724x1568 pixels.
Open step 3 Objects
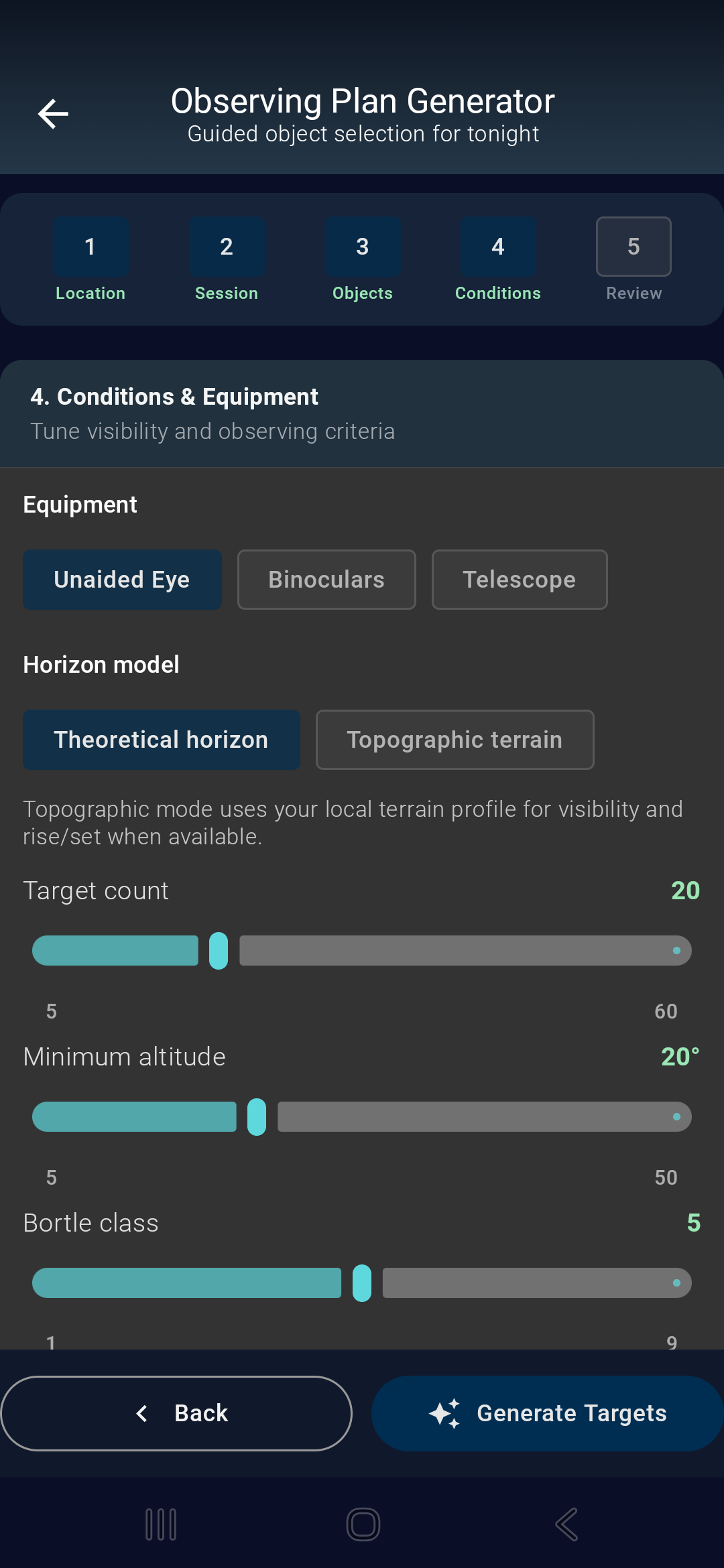[362, 247]
